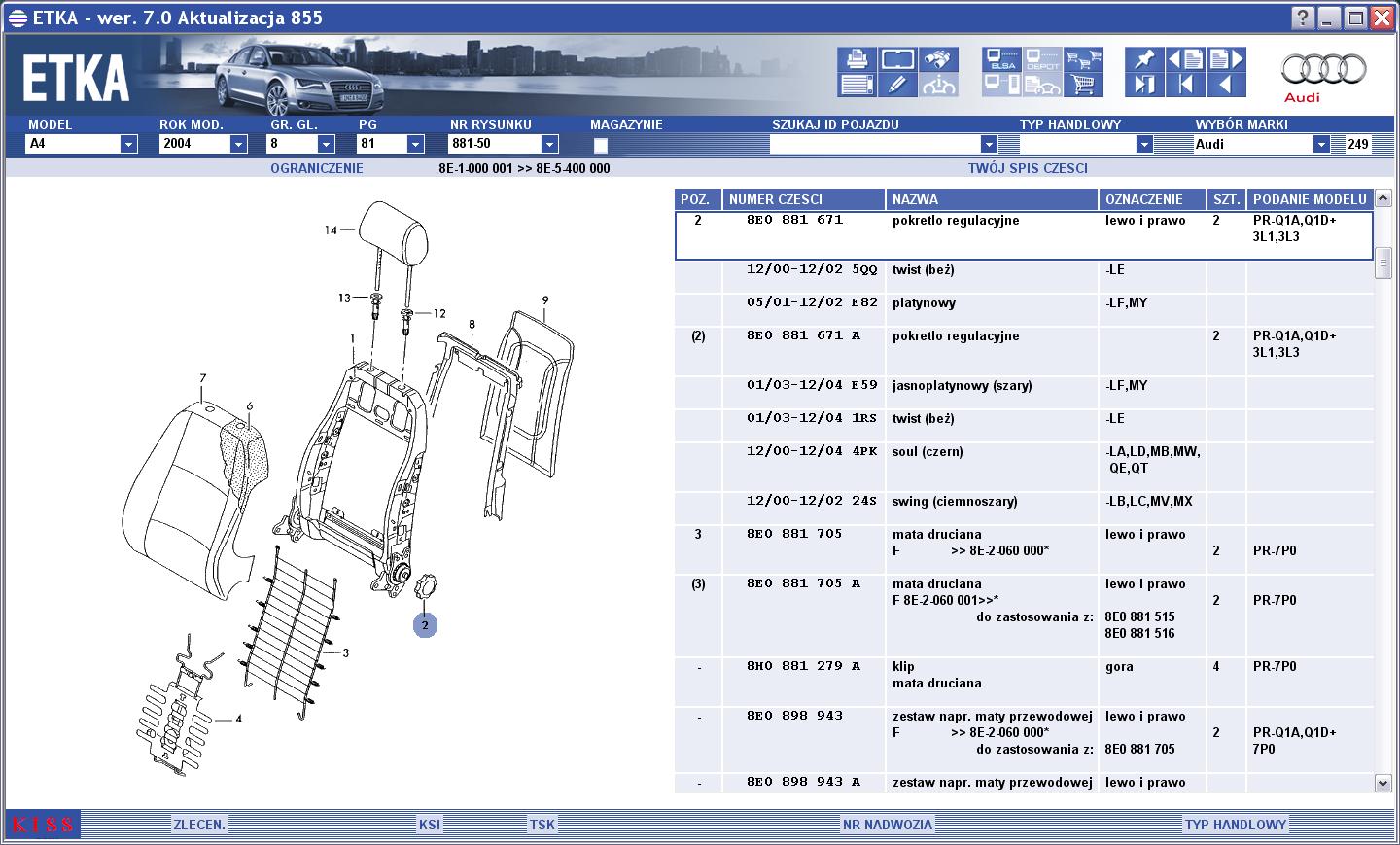Open search with the binoculars icon

click(x=938, y=59)
